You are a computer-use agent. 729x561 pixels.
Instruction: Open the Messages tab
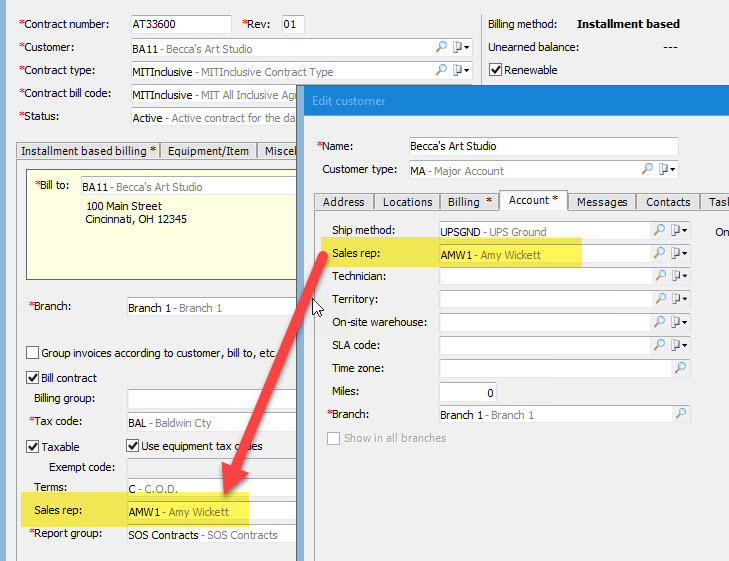(602, 202)
